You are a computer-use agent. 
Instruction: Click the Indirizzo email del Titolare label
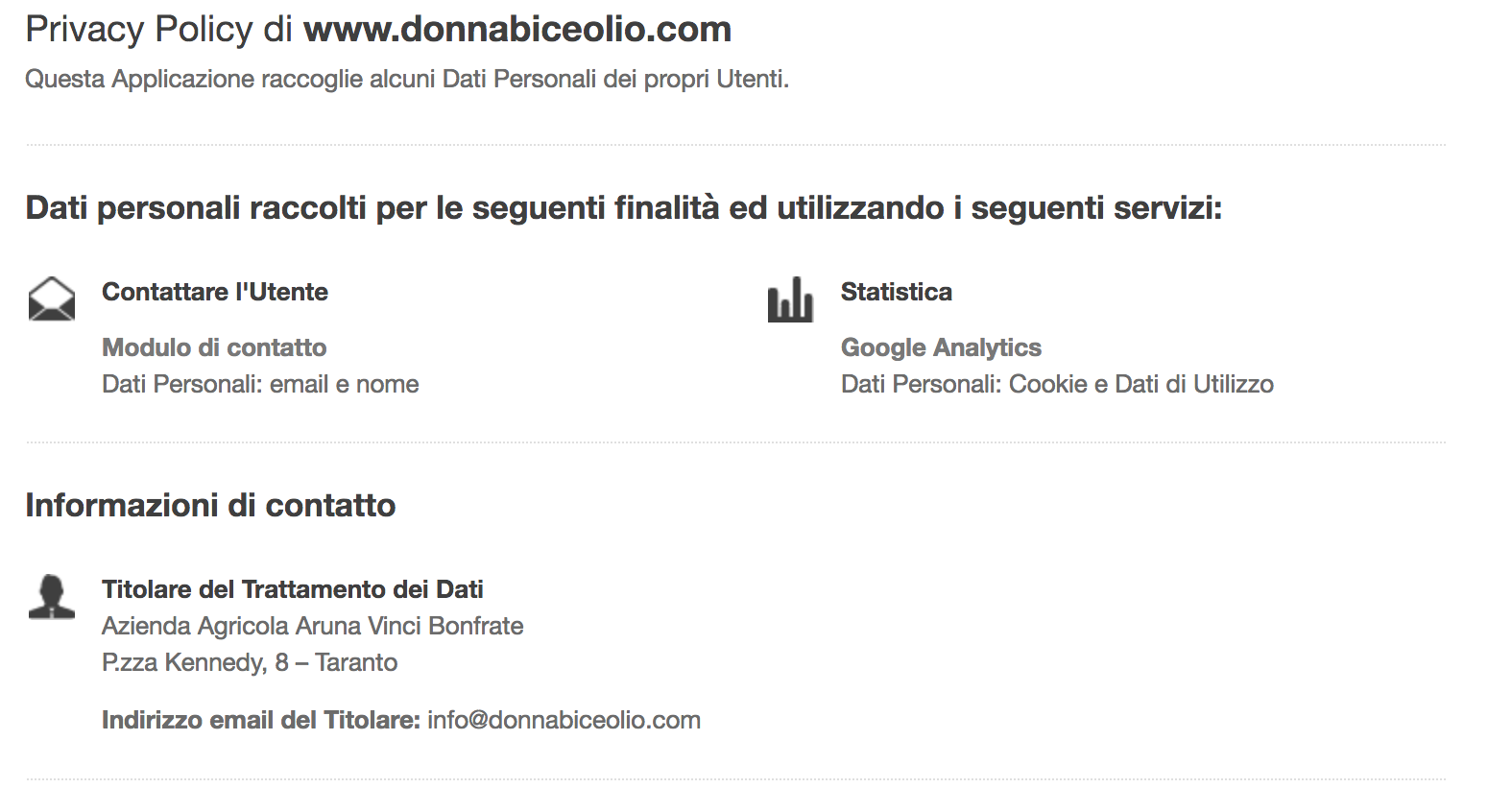pyautogui.click(x=261, y=720)
